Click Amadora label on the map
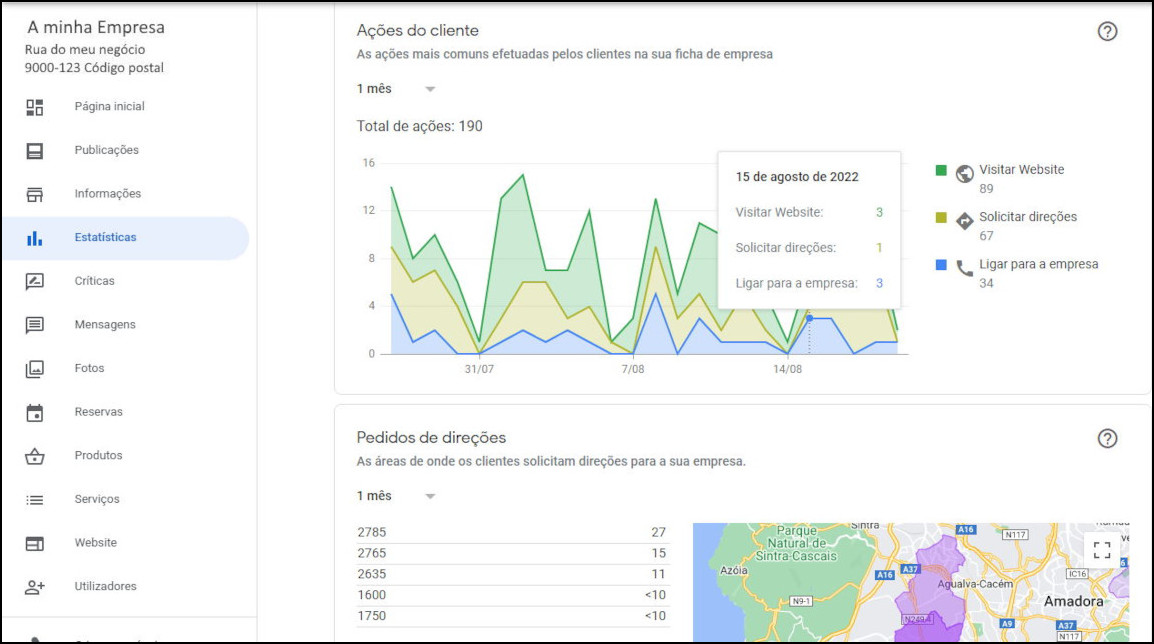The height and width of the screenshot is (644, 1154). click(1073, 601)
